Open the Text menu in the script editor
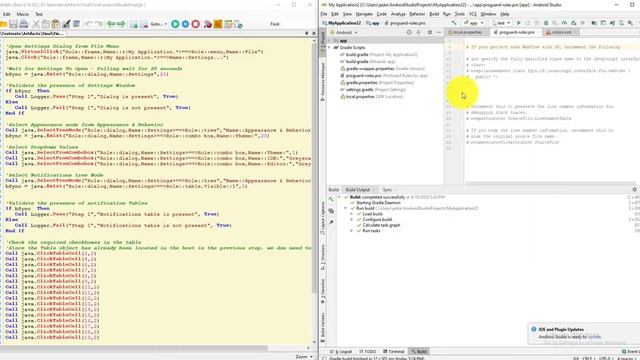The image size is (640, 360). click(39, 14)
